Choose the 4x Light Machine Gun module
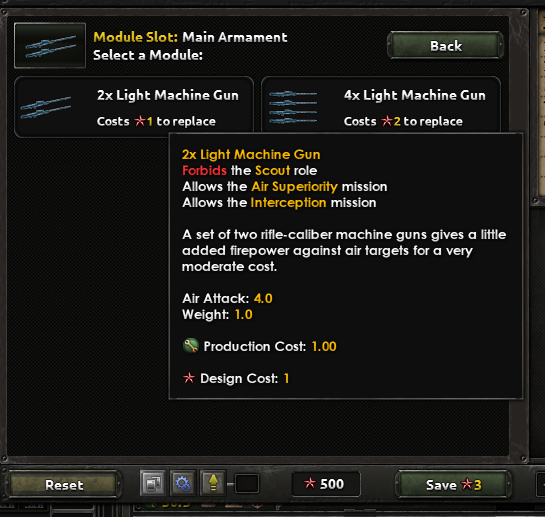 [x=381, y=104]
